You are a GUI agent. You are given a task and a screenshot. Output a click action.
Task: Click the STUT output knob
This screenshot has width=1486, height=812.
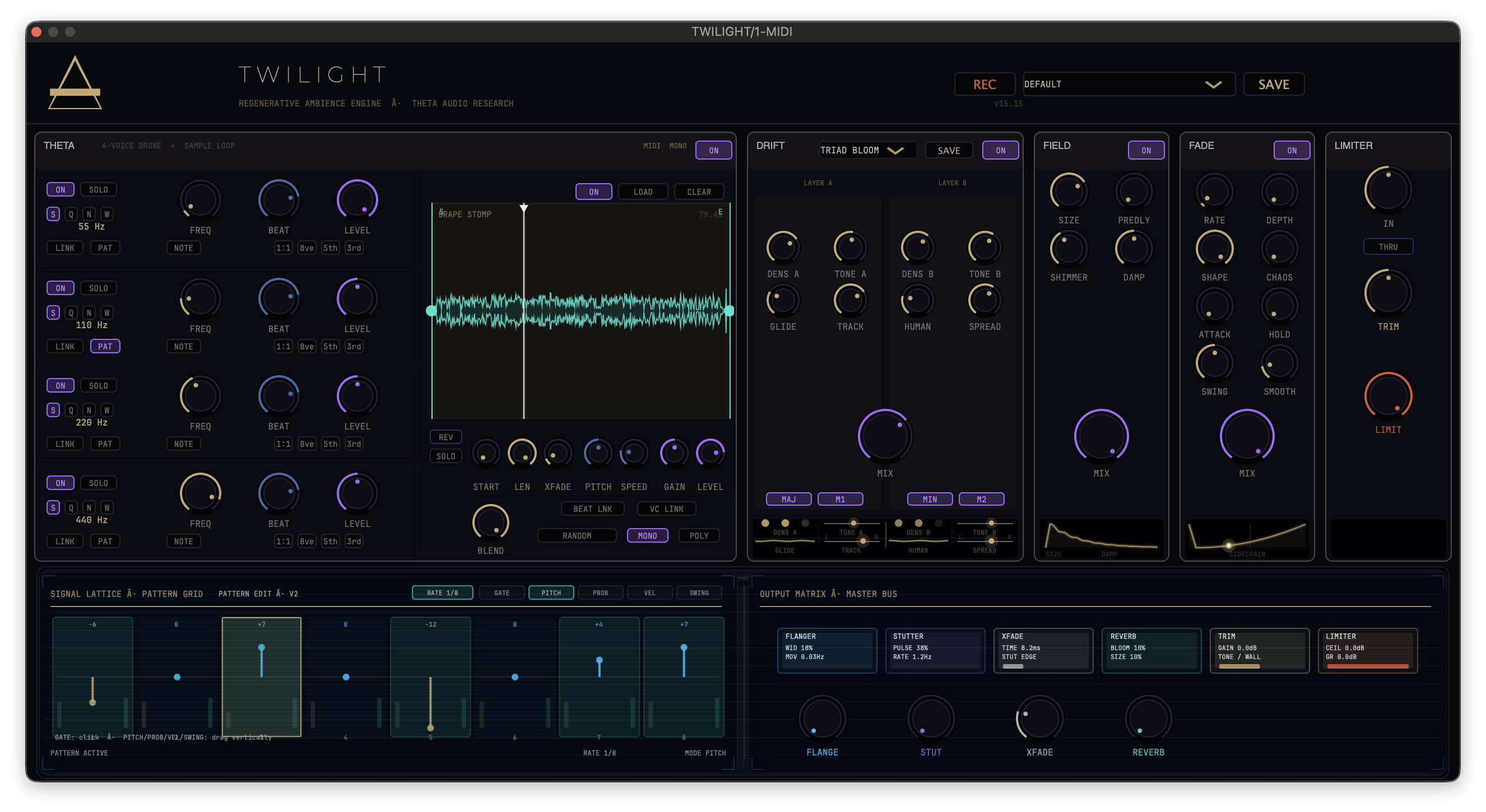coord(931,718)
